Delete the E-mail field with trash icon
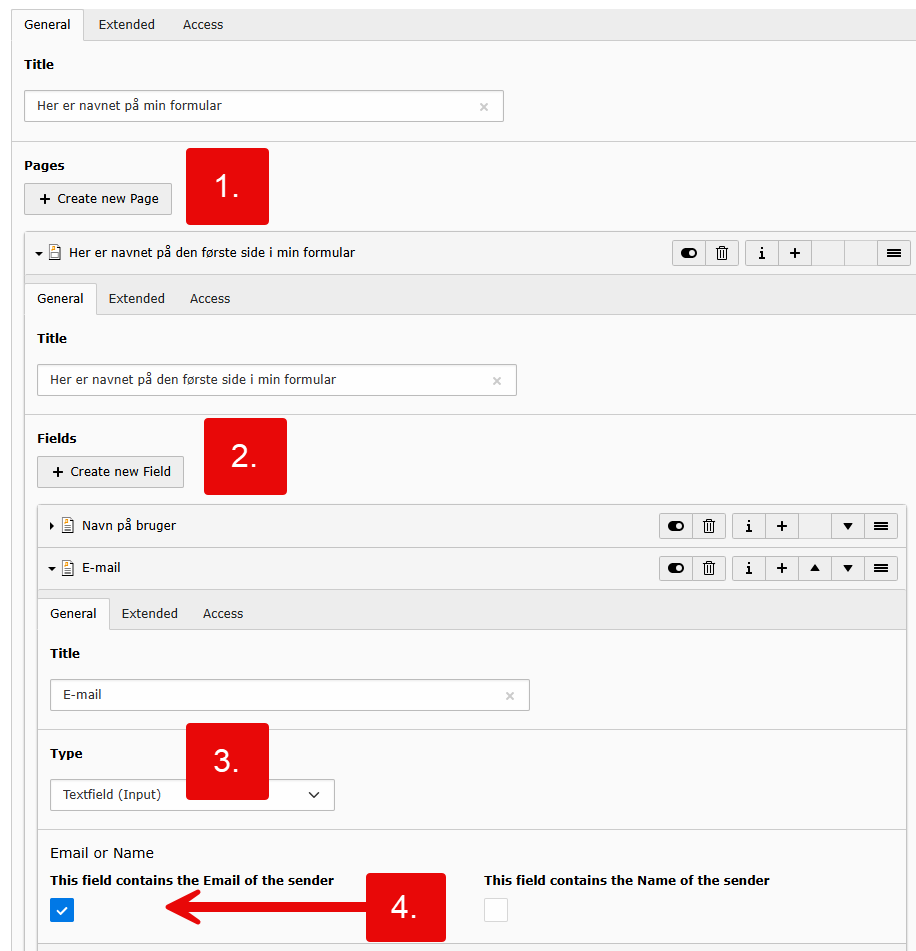 coord(709,568)
